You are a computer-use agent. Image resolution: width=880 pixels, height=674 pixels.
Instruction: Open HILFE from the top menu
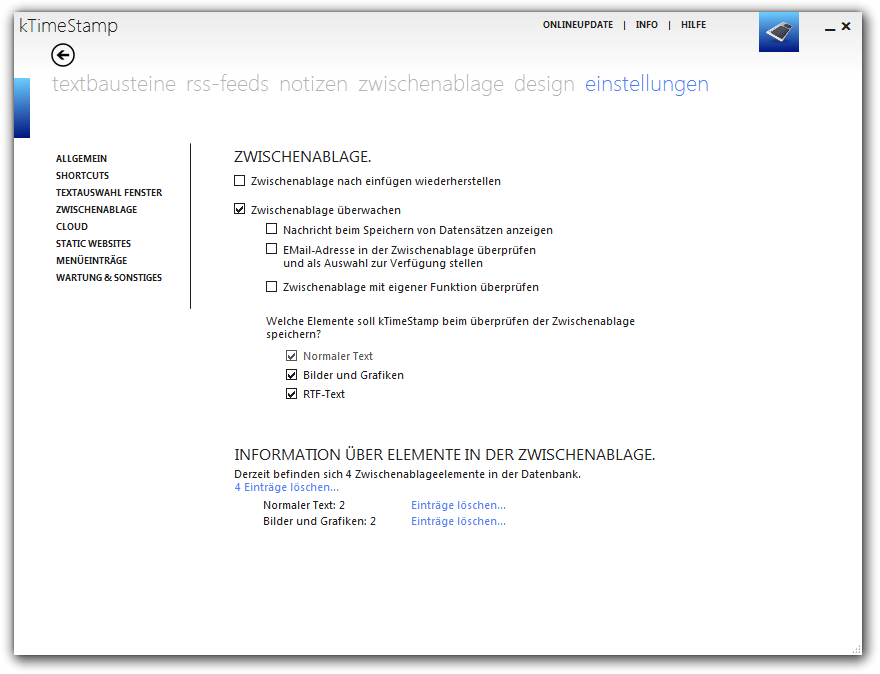[693, 25]
